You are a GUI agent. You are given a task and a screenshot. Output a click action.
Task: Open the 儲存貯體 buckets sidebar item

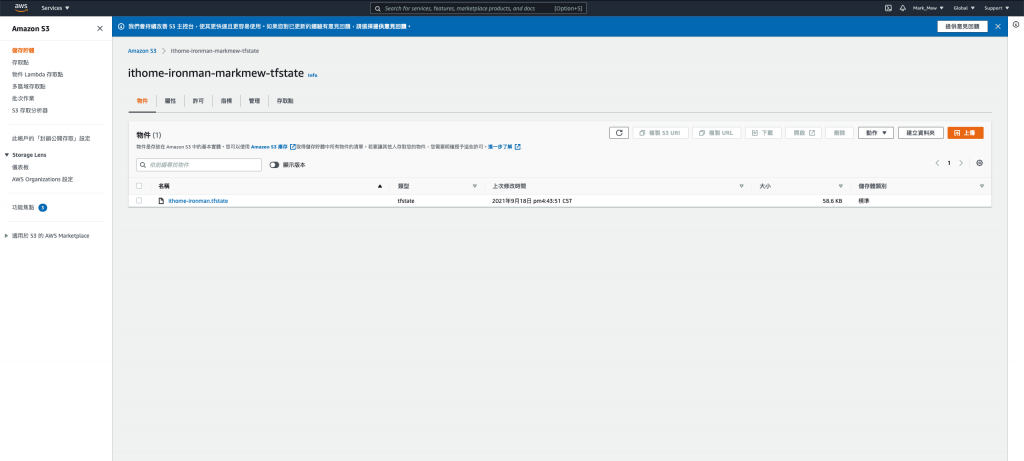(x=23, y=50)
